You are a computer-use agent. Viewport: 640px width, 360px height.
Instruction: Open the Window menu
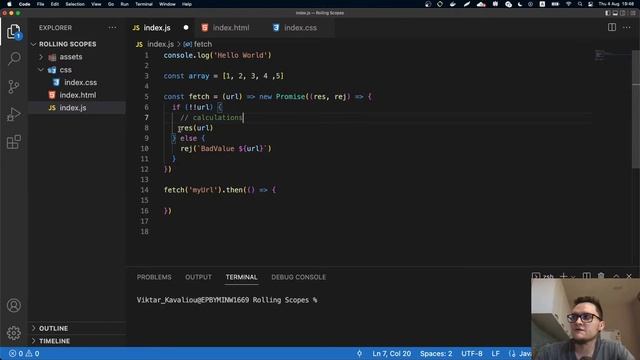point(167,4)
